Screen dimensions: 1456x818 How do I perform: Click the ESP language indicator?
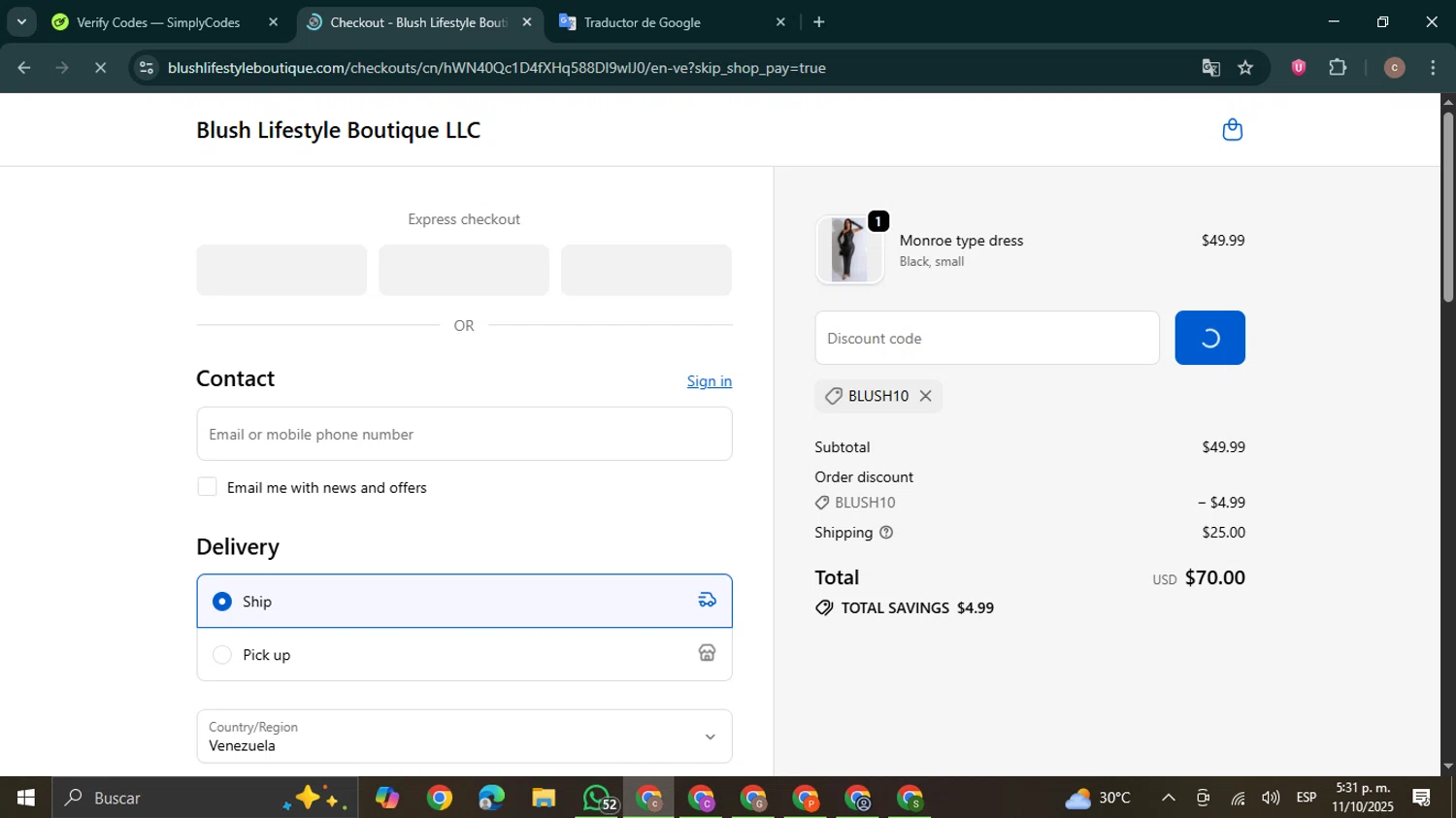(1307, 798)
